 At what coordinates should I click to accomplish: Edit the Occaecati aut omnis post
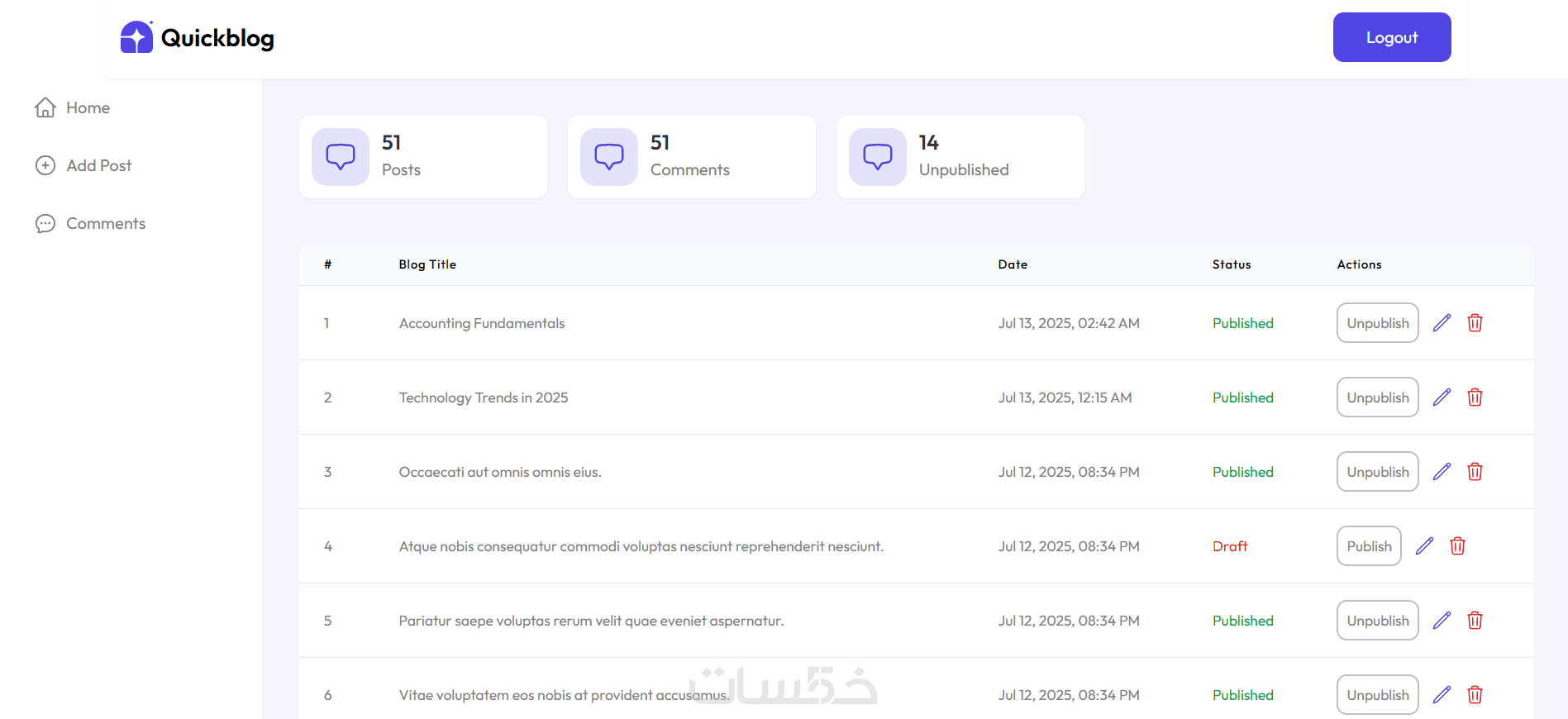coord(1442,472)
